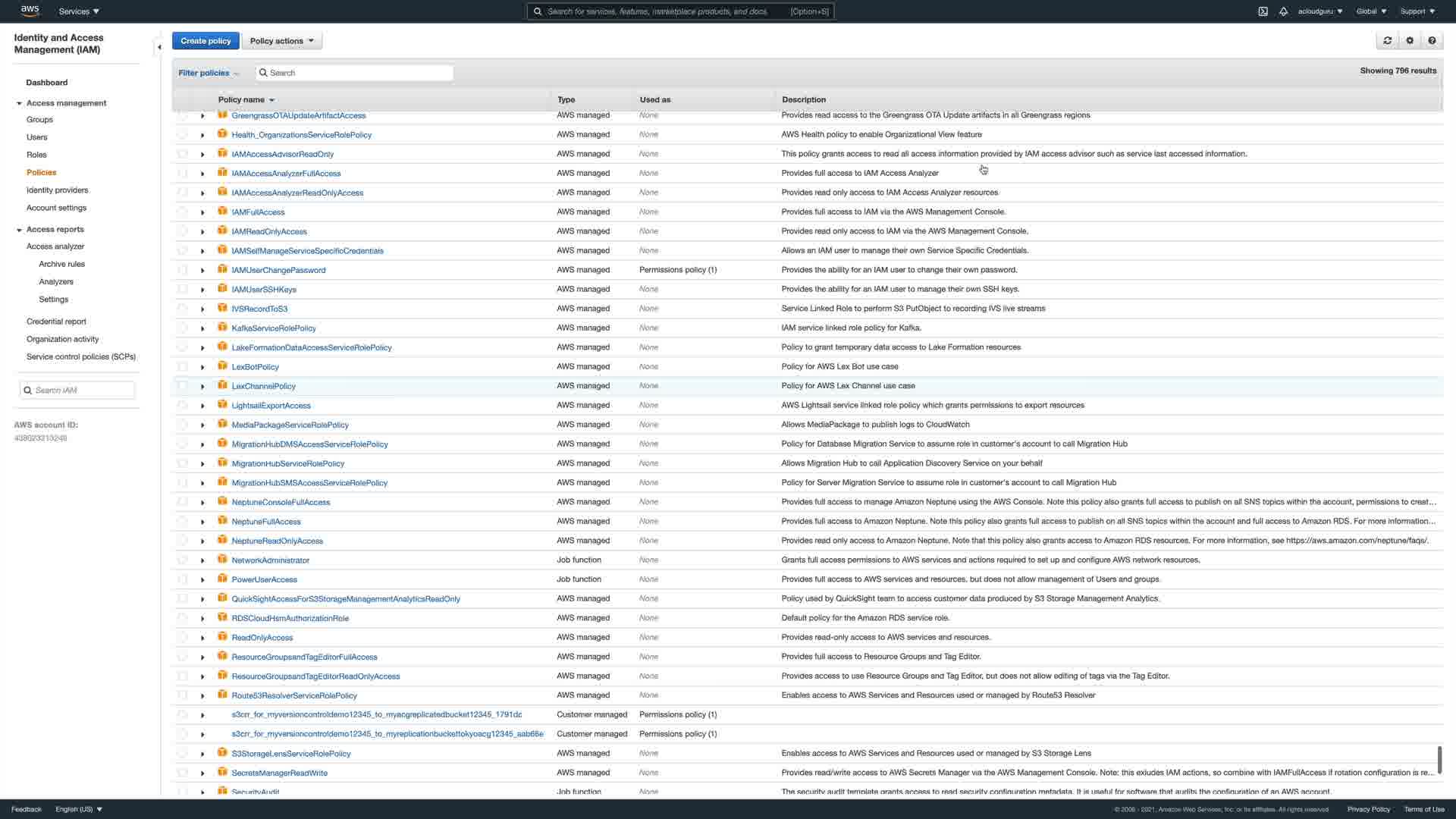Select the radio button for PowerUserAccess
The height and width of the screenshot is (819, 1456).
182,579
